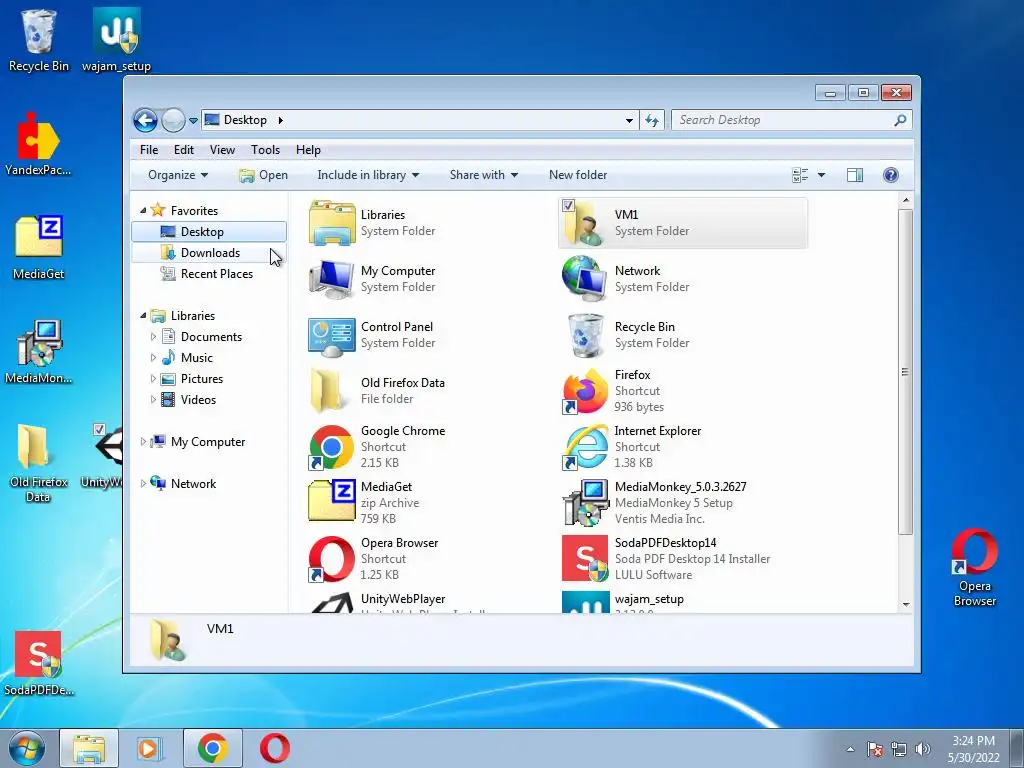Screen dimensions: 1024x768
Task: Open Explorer help button
Action: pyautogui.click(x=891, y=175)
